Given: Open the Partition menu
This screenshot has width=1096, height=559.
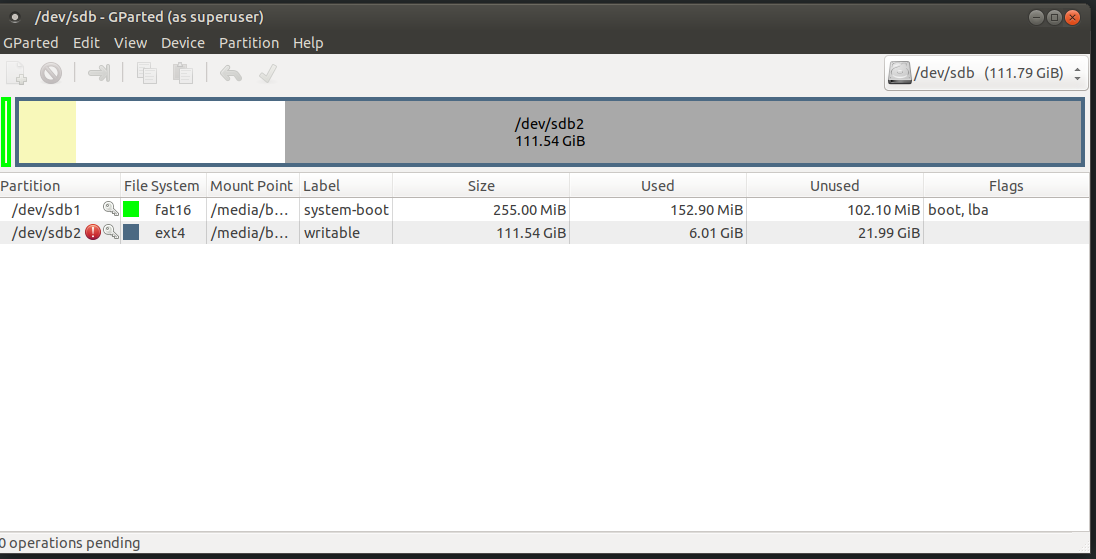Looking at the screenshot, I should tap(249, 43).
